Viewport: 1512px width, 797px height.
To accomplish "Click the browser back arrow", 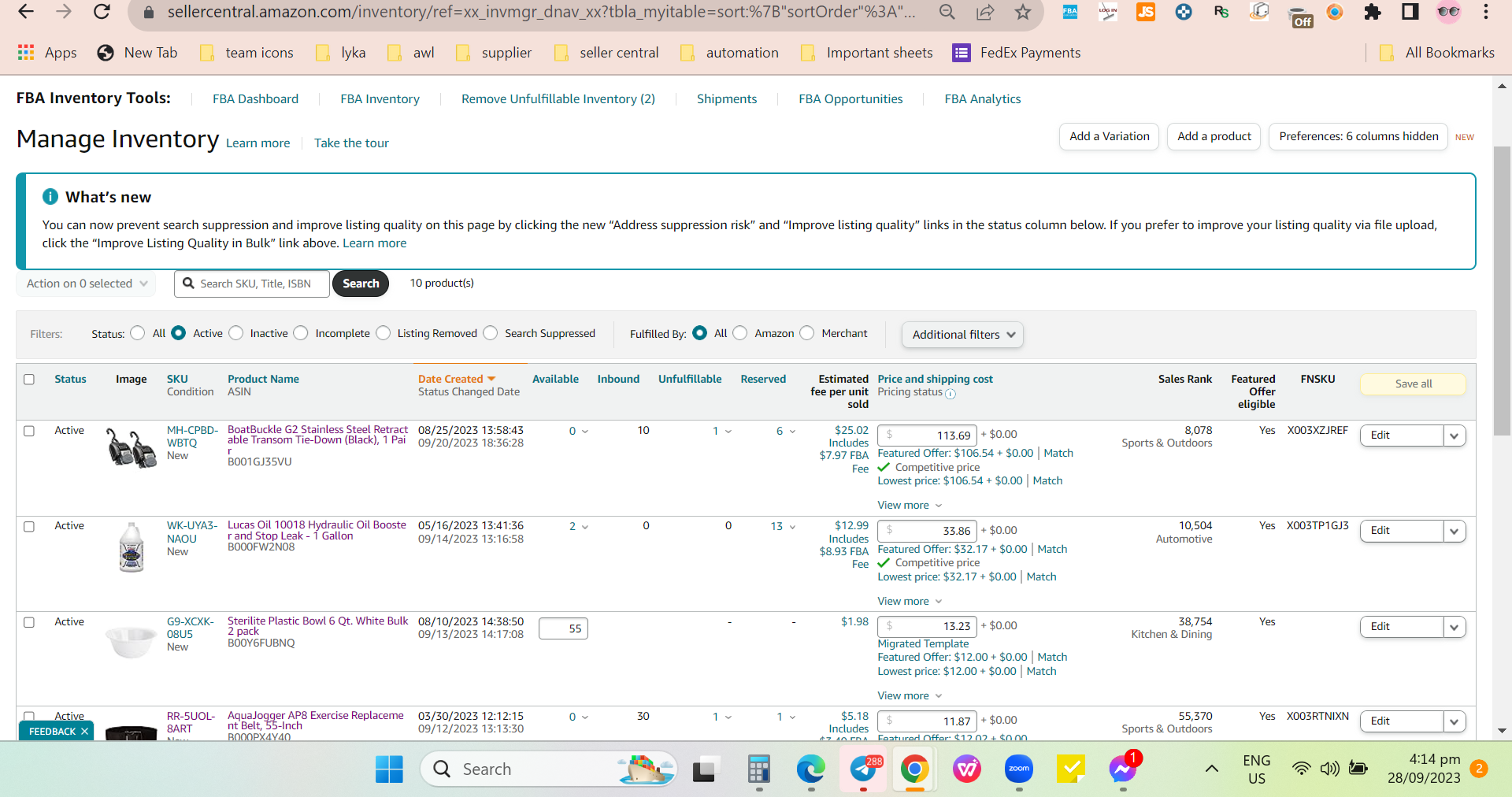I will pos(26,12).
